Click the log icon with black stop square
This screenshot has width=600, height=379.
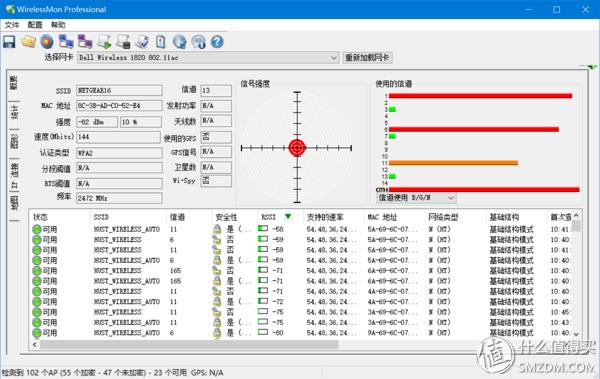pos(123,42)
